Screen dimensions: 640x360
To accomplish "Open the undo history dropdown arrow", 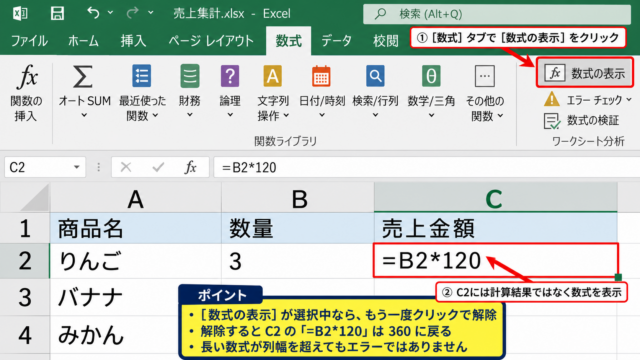I will coord(110,13).
